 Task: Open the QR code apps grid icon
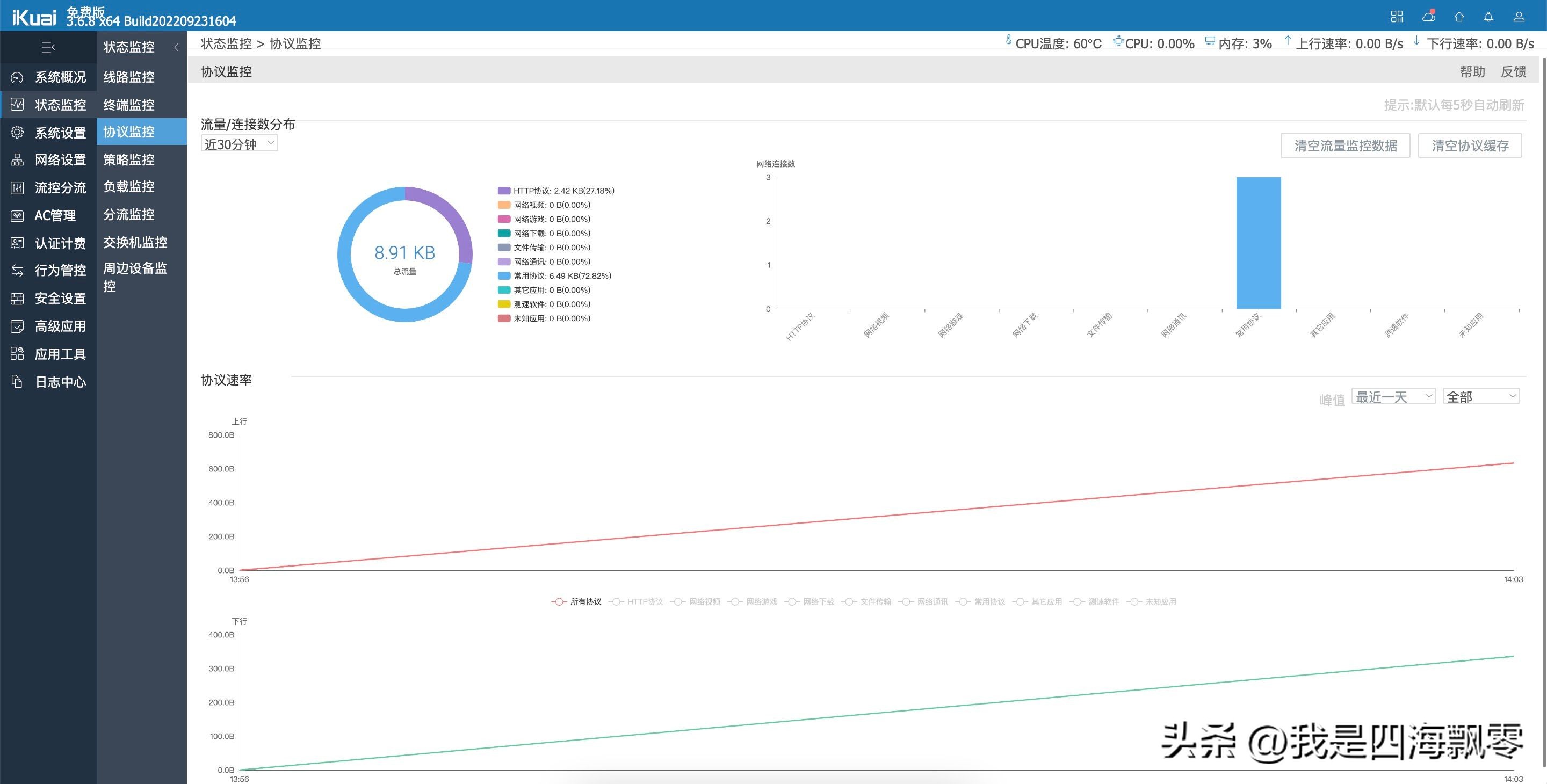click(1397, 17)
